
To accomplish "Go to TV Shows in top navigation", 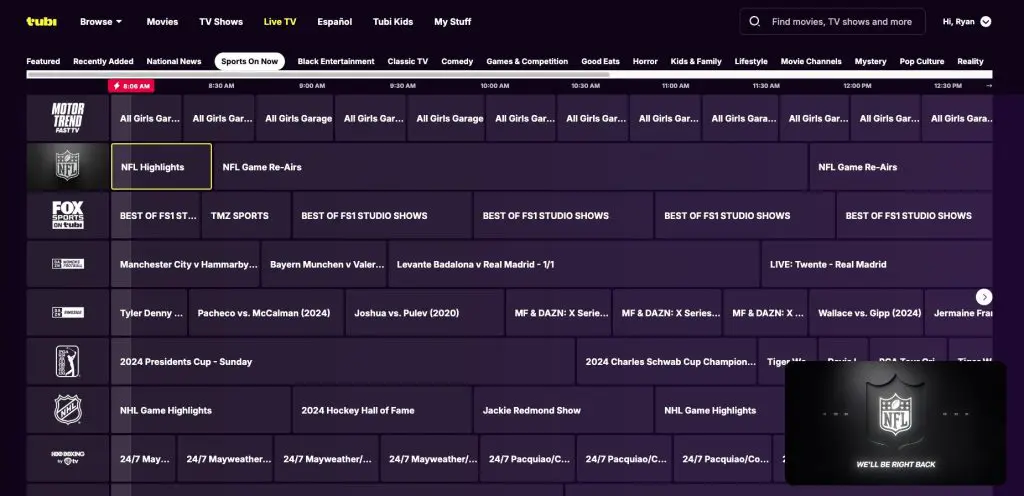I will point(221,22).
